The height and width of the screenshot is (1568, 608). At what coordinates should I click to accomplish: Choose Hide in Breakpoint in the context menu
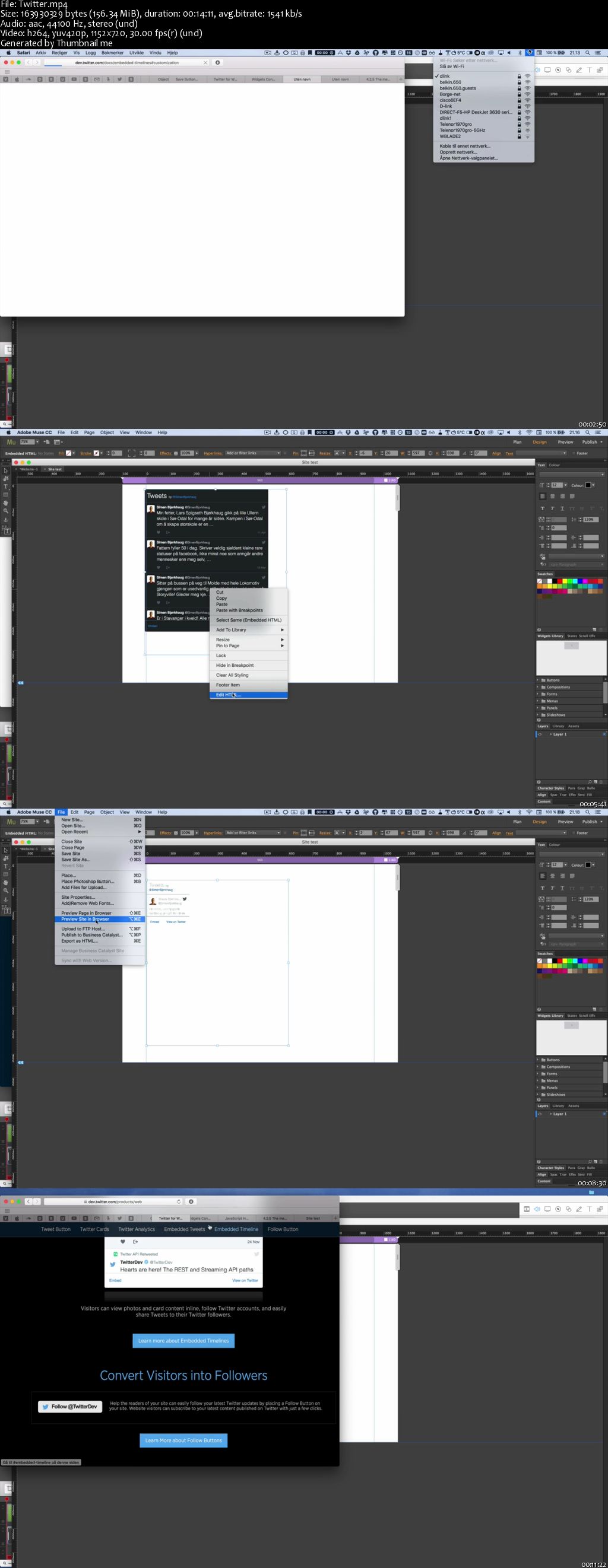pyautogui.click(x=249, y=665)
